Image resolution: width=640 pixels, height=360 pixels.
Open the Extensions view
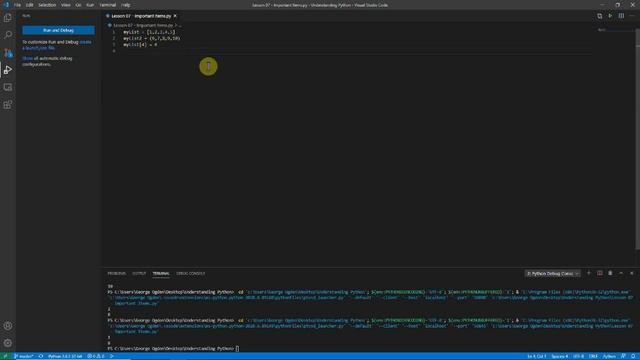click(x=8, y=105)
